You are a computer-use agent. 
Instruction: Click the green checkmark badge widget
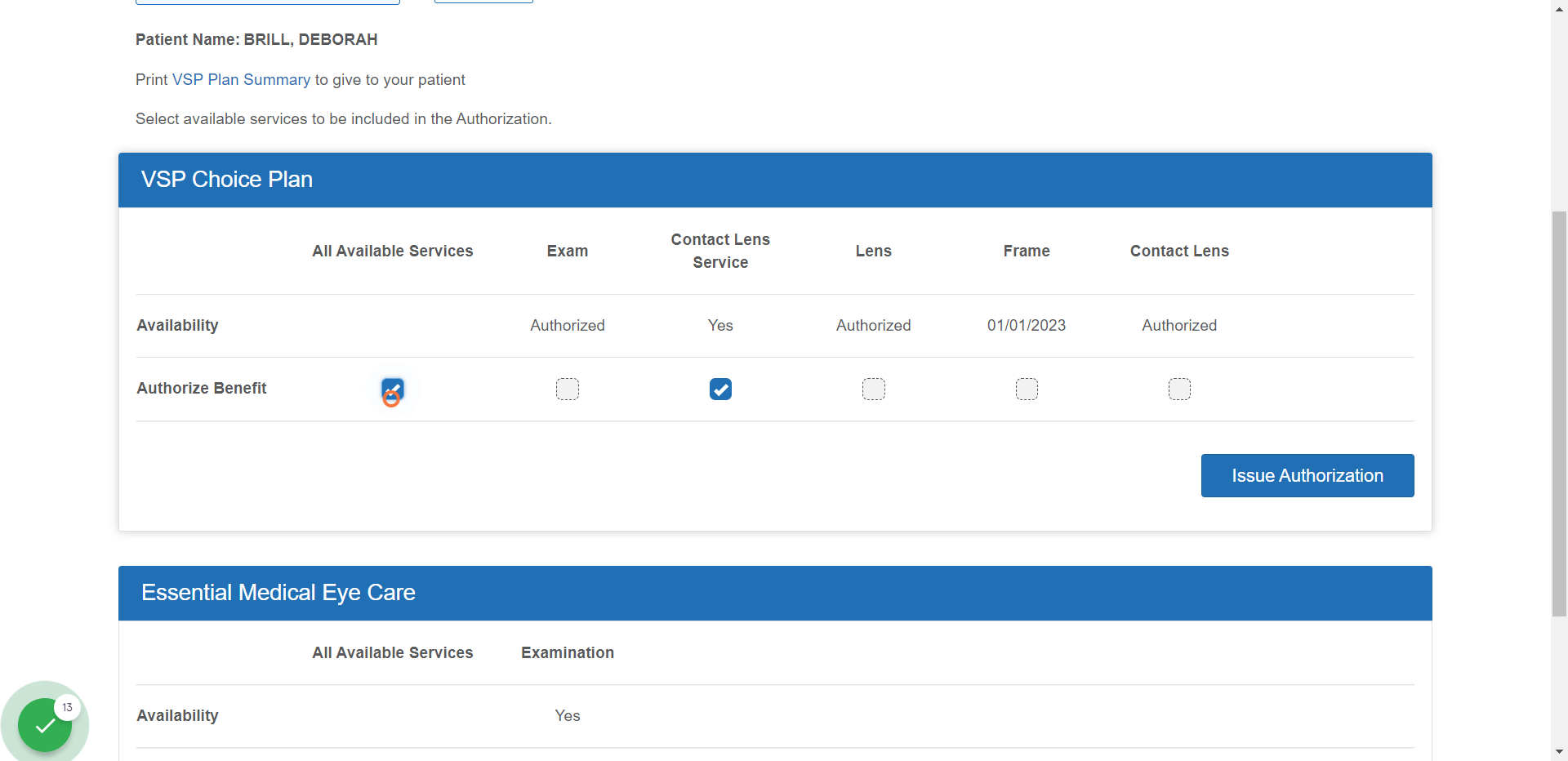[x=45, y=725]
